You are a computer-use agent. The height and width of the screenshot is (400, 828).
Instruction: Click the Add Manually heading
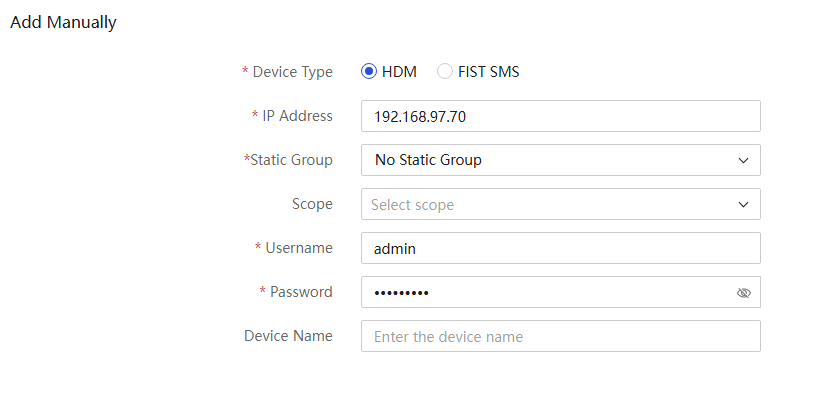[x=63, y=23]
